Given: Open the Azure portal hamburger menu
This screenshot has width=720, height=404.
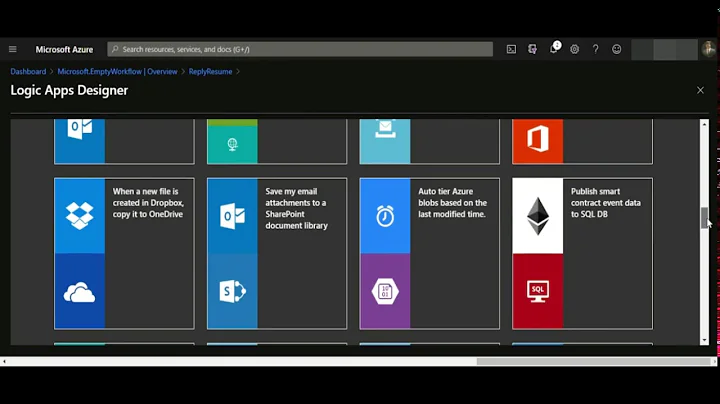Looking at the screenshot, I should [13, 49].
